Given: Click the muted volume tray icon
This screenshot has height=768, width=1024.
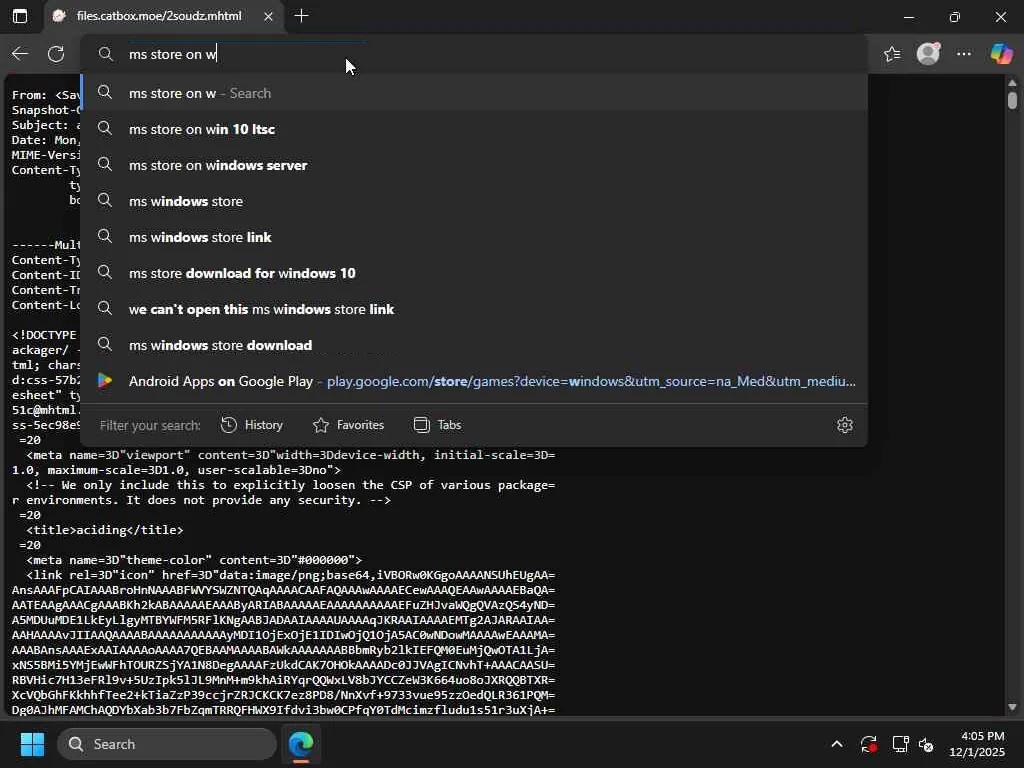Looking at the screenshot, I should pyautogui.click(x=926, y=744).
